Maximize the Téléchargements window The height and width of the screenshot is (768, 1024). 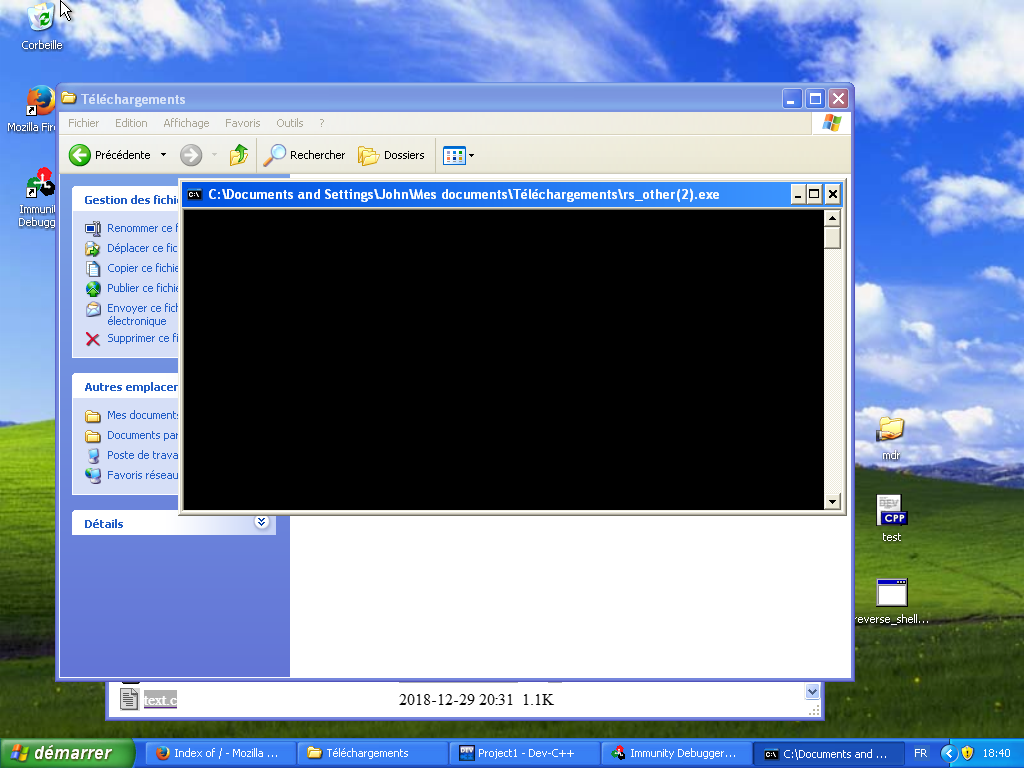[x=815, y=99]
